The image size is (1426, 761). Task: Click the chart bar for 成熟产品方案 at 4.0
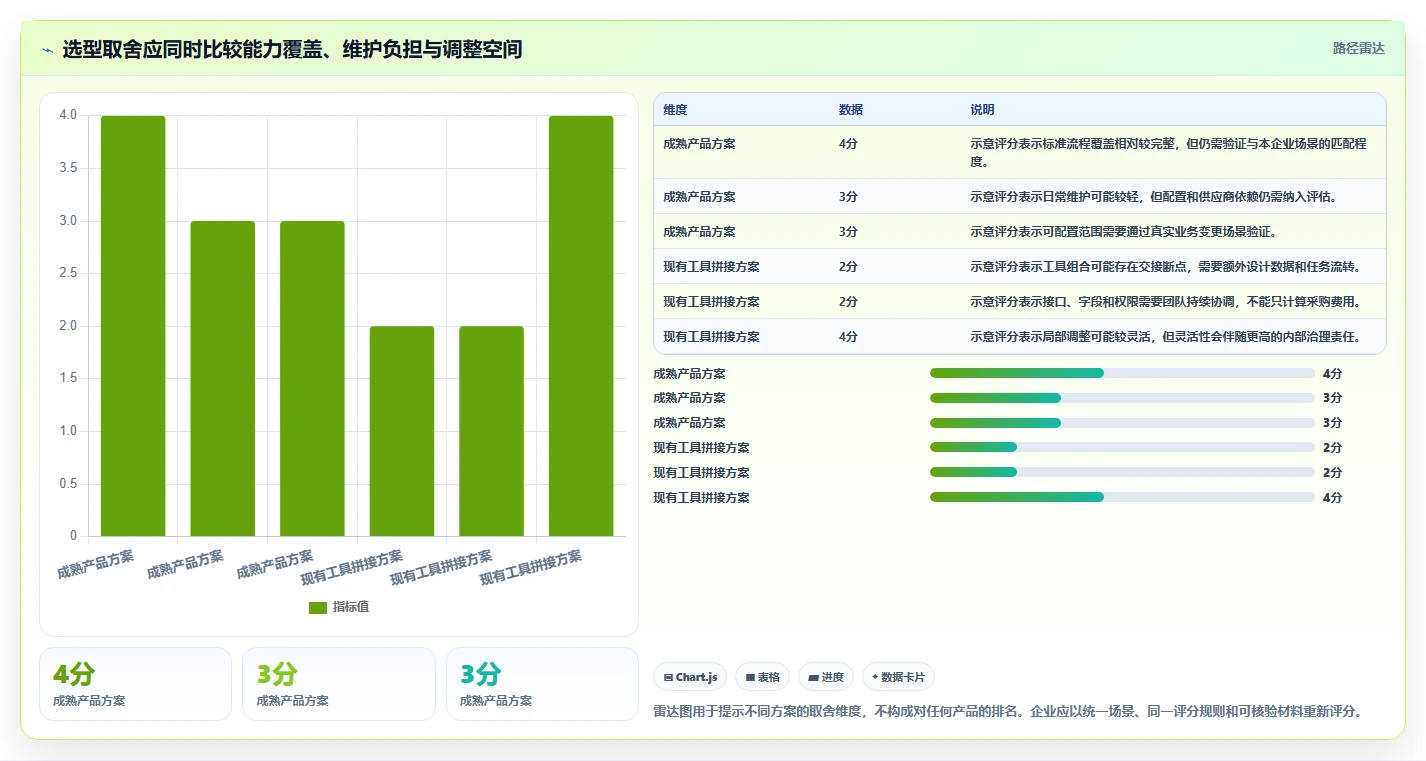133,326
